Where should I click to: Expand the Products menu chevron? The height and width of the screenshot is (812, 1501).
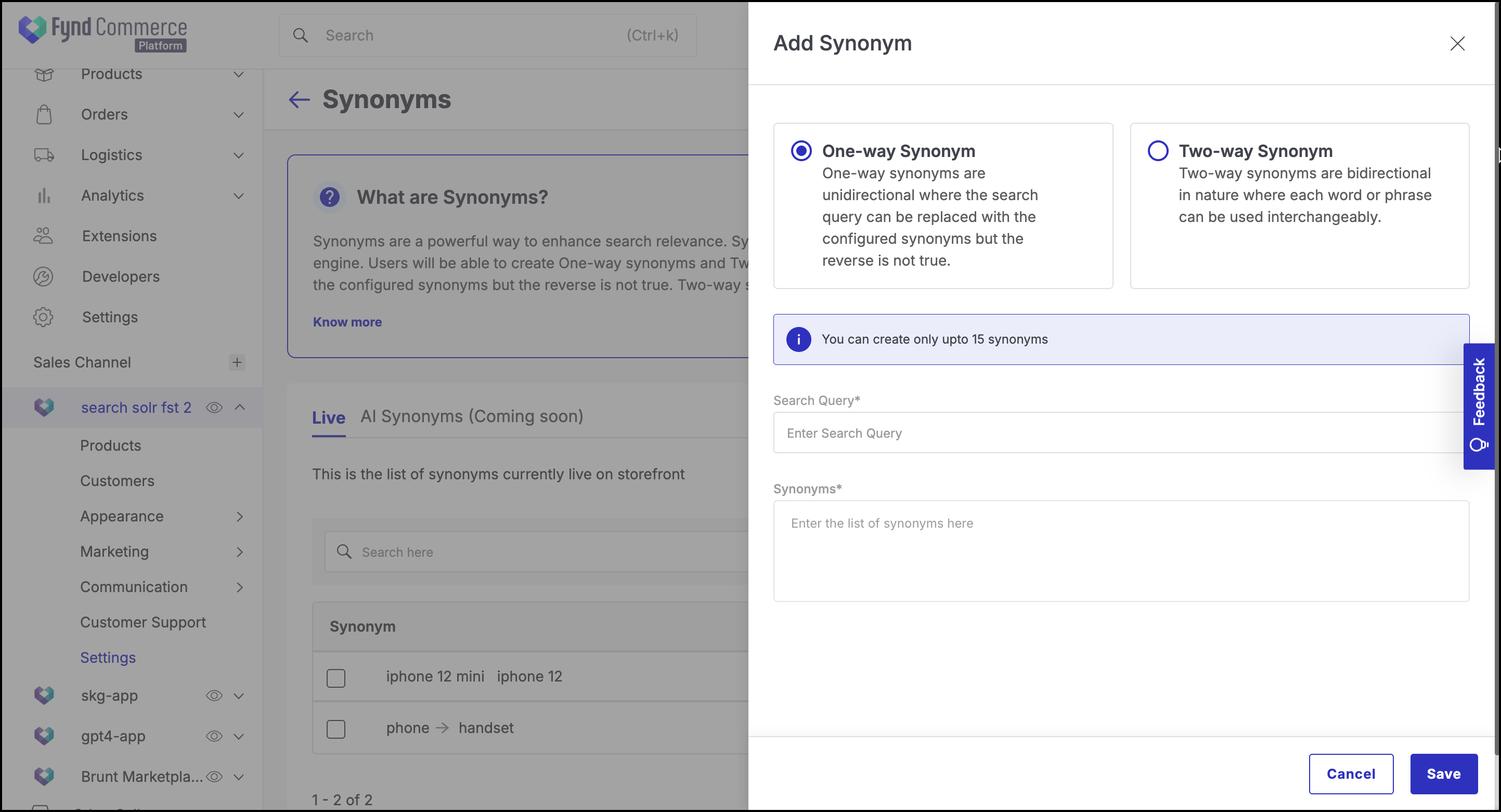(239, 74)
